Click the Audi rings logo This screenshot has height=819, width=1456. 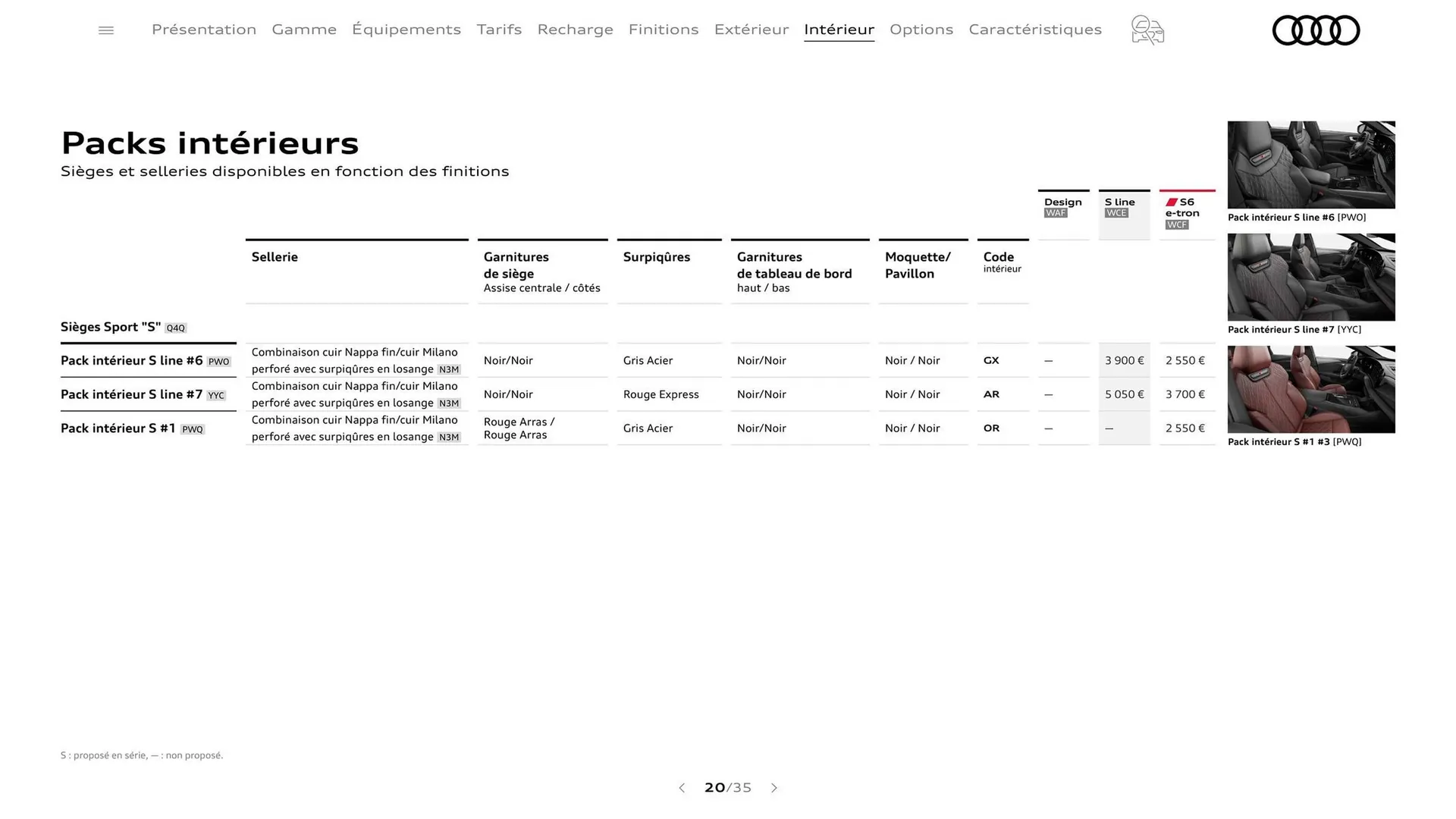(x=1316, y=30)
